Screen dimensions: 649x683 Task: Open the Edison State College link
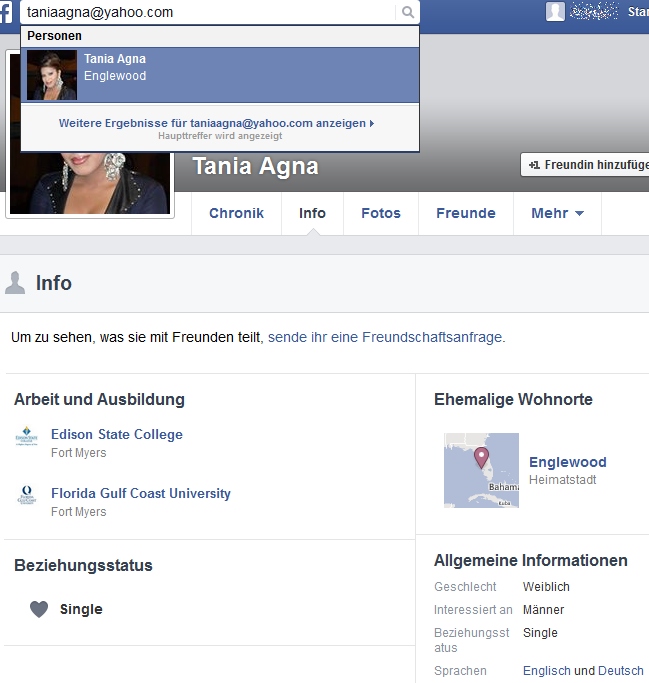[x=117, y=434]
